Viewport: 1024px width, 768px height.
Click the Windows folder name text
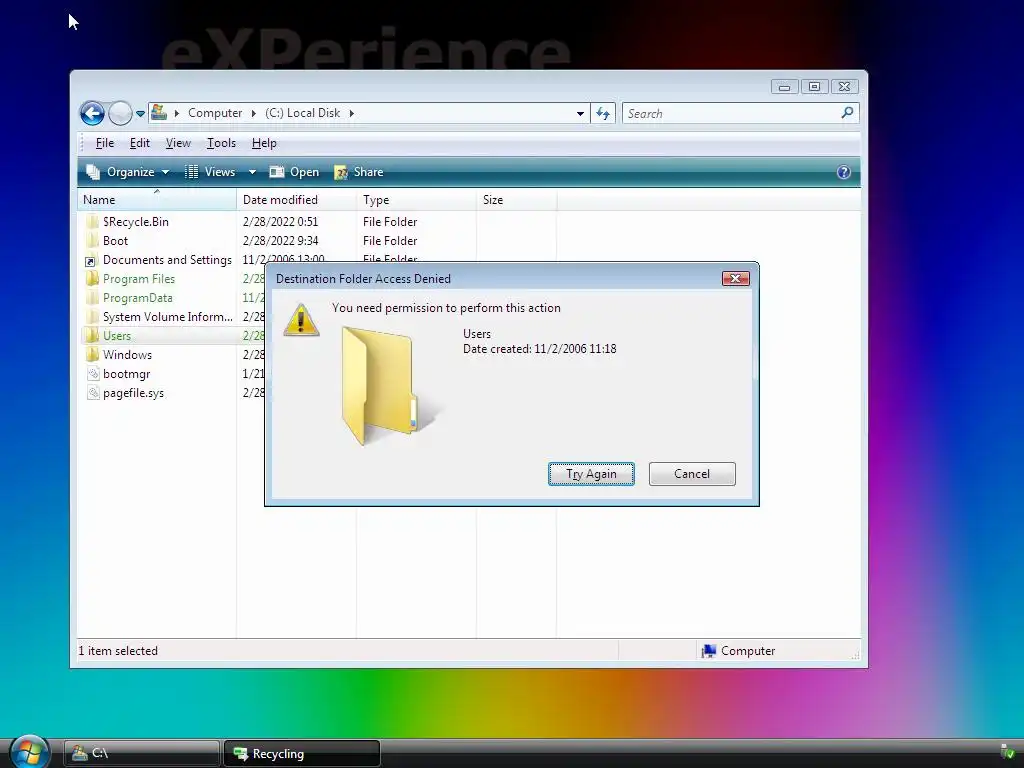(x=127, y=355)
